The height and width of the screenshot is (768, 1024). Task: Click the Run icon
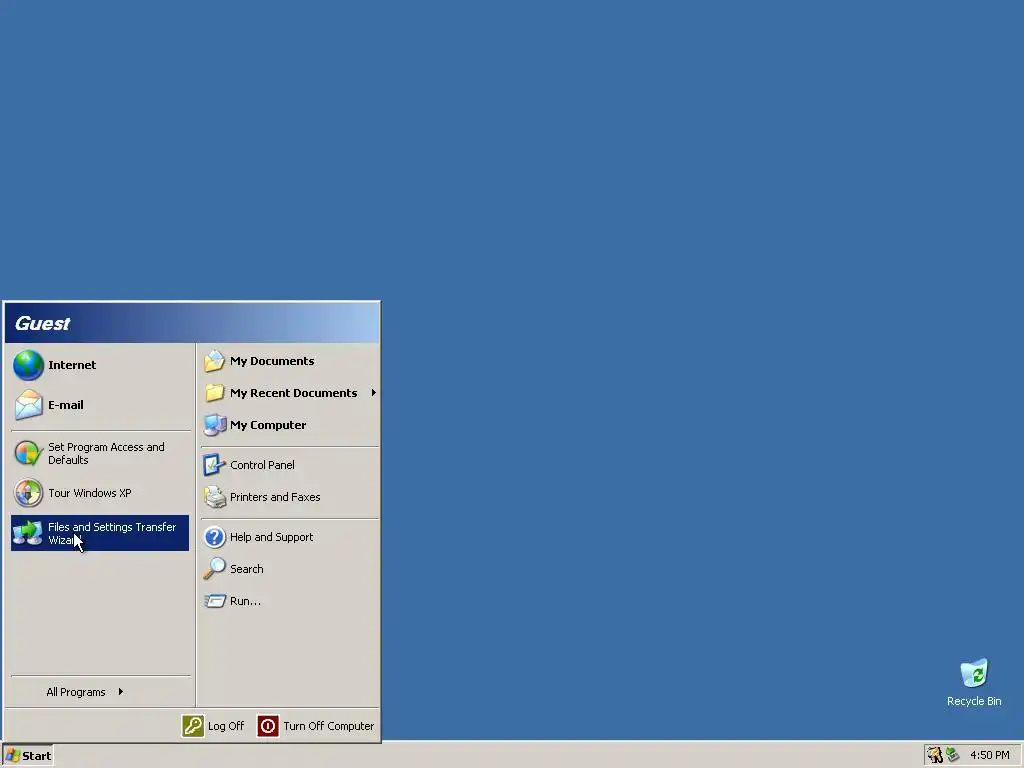pos(214,601)
